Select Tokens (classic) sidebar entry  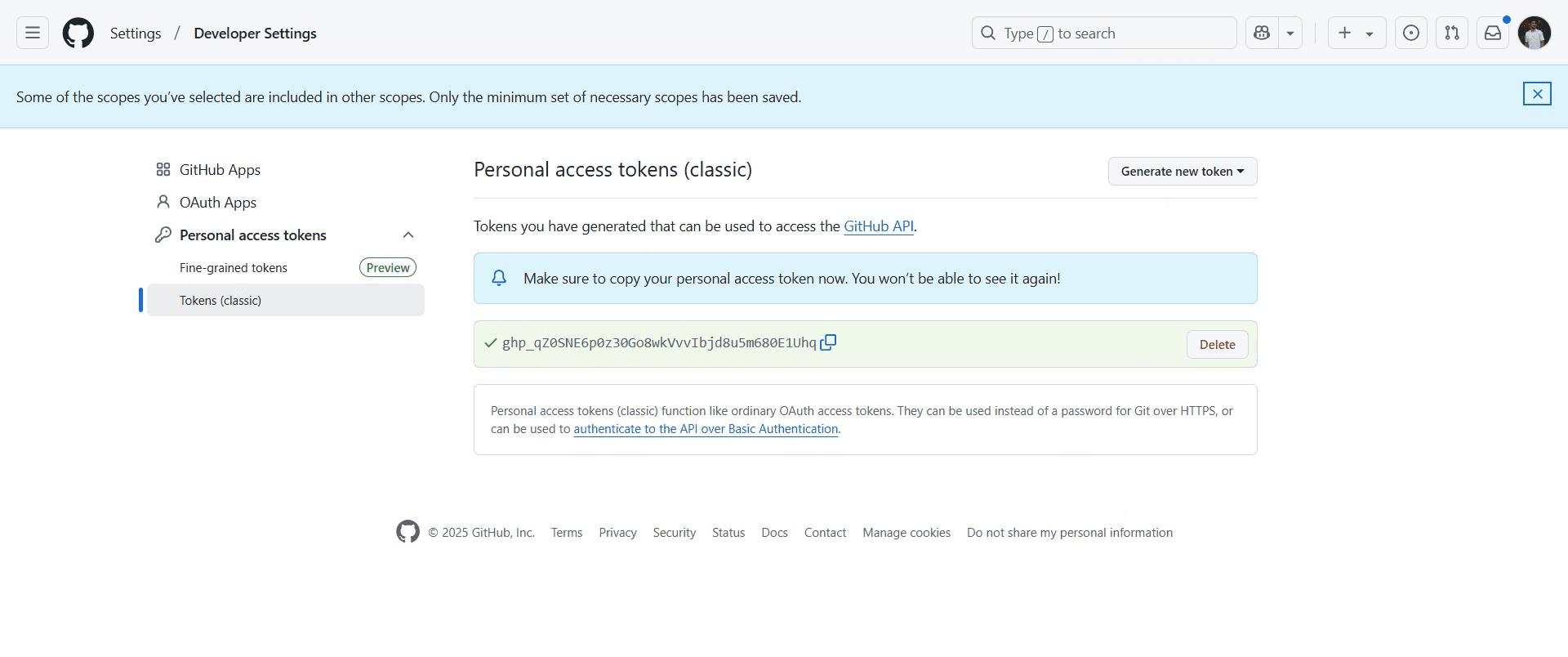pos(286,300)
